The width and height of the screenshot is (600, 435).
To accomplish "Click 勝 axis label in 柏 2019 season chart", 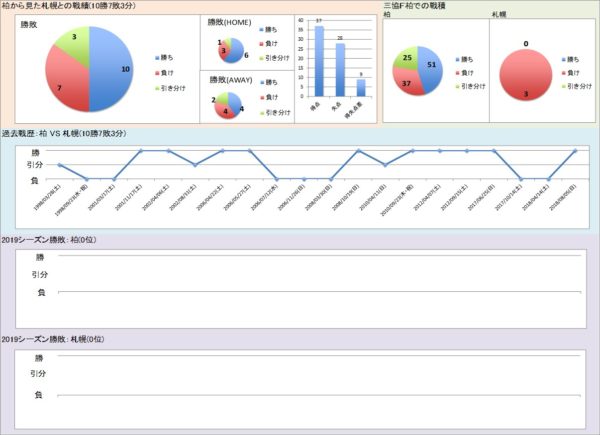I will [40, 257].
